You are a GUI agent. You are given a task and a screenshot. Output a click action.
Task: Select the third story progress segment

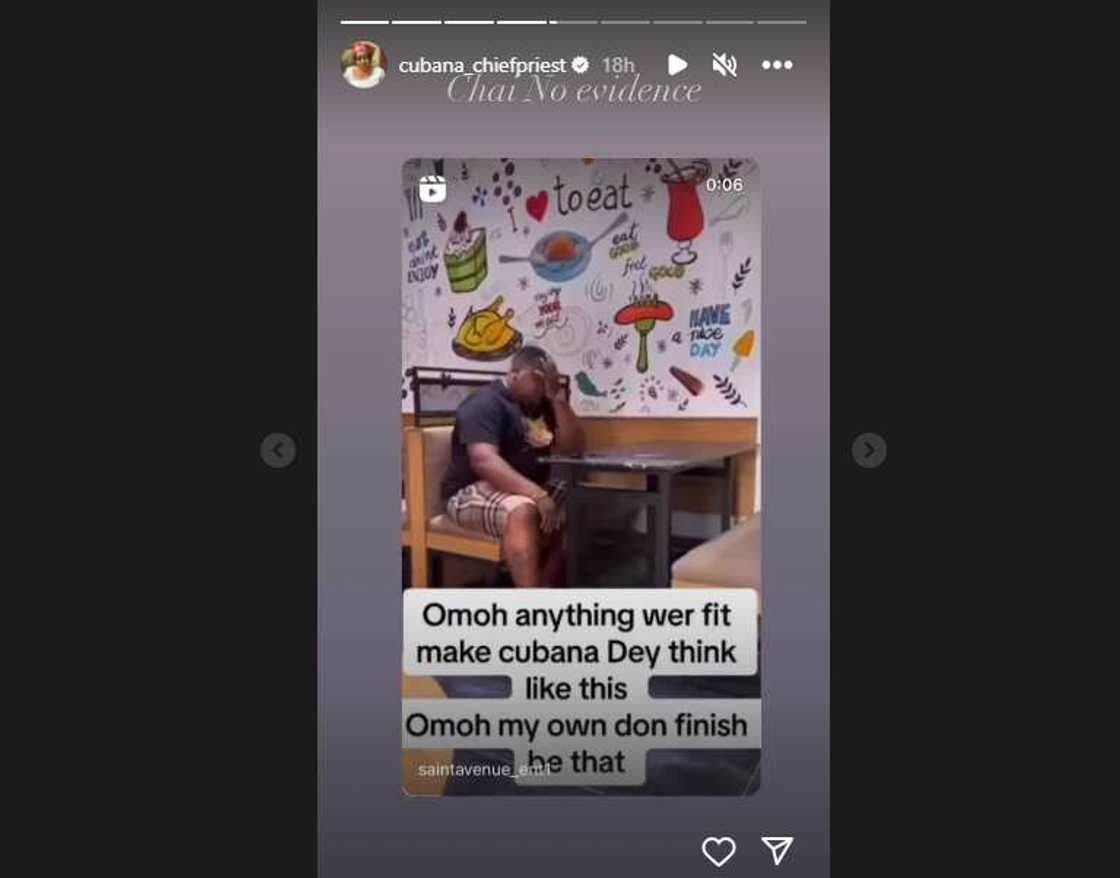point(469,22)
